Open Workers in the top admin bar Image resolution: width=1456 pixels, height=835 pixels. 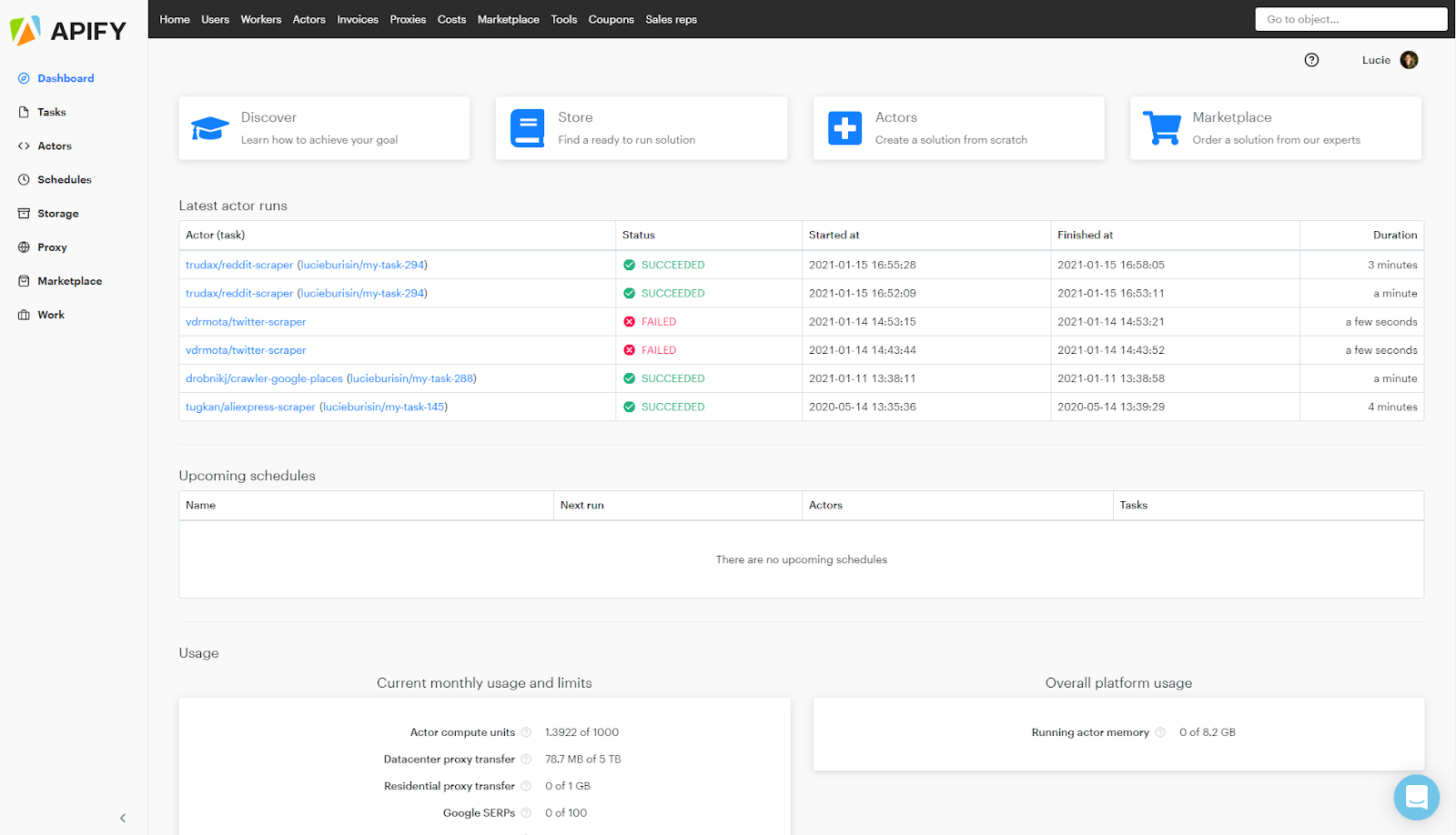[x=261, y=19]
